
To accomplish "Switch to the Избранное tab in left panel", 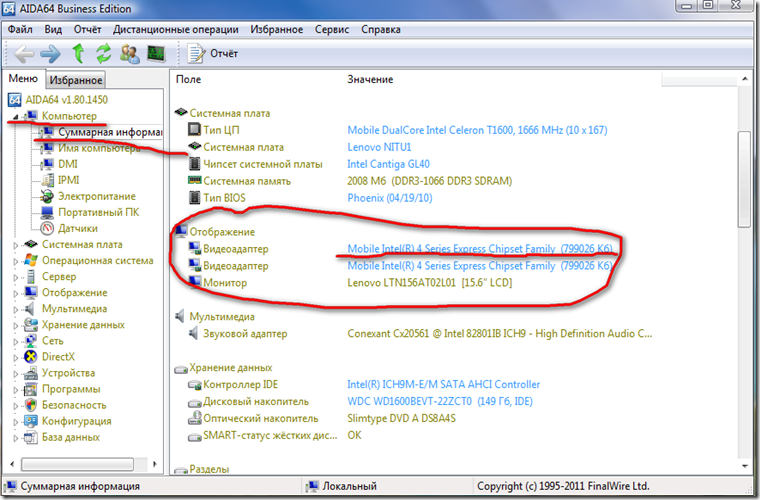I will pos(76,80).
